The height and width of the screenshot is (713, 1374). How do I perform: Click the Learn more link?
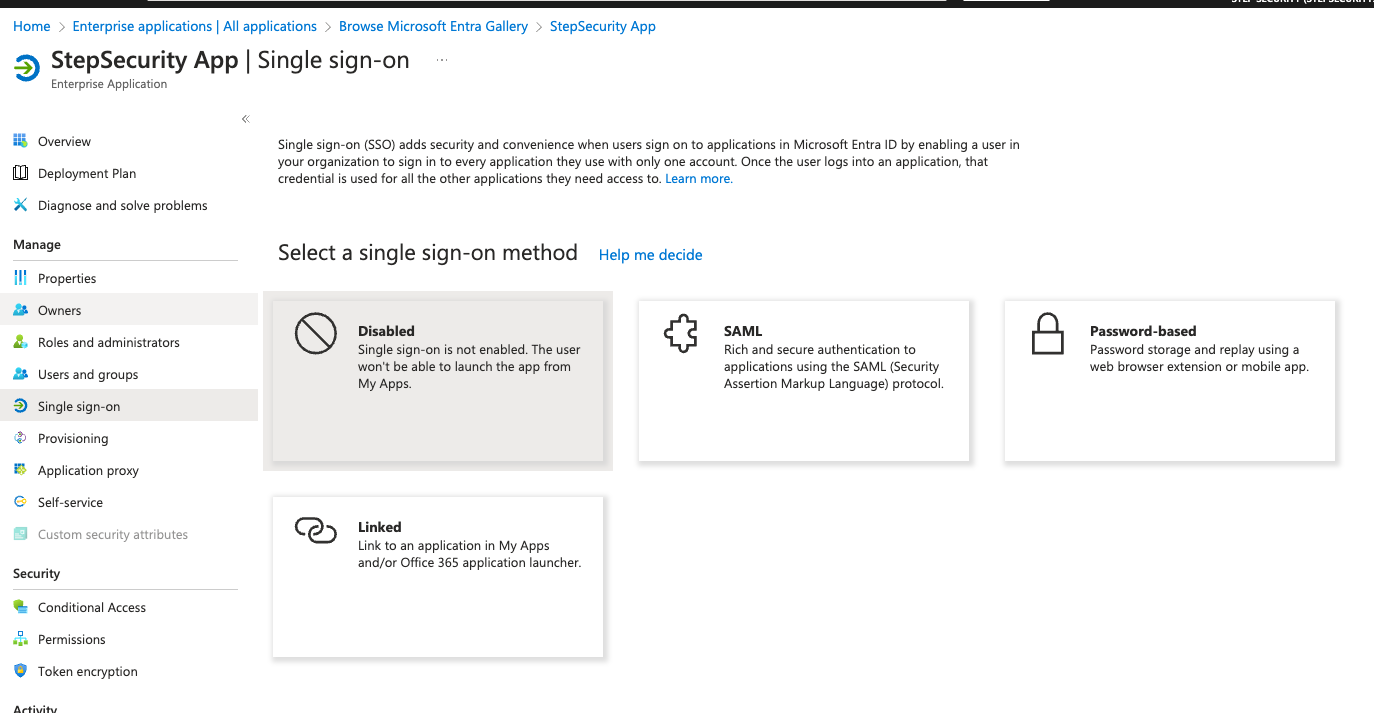click(698, 179)
